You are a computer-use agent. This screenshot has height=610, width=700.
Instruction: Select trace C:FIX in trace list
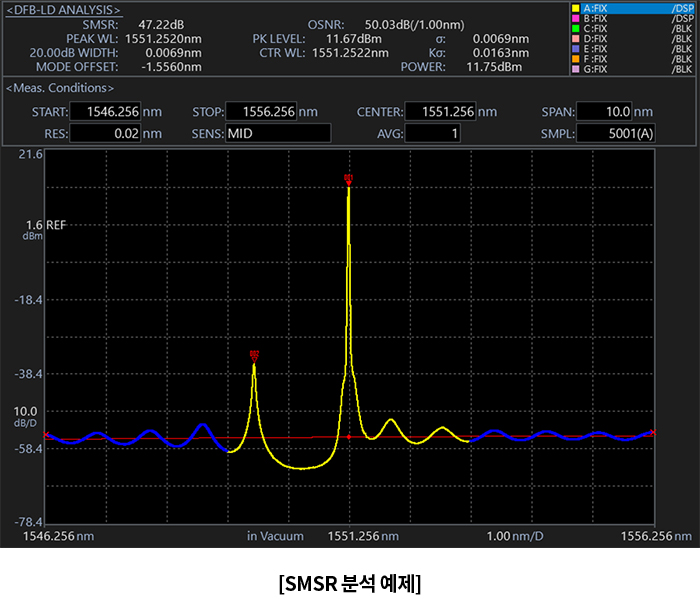tap(633, 29)
